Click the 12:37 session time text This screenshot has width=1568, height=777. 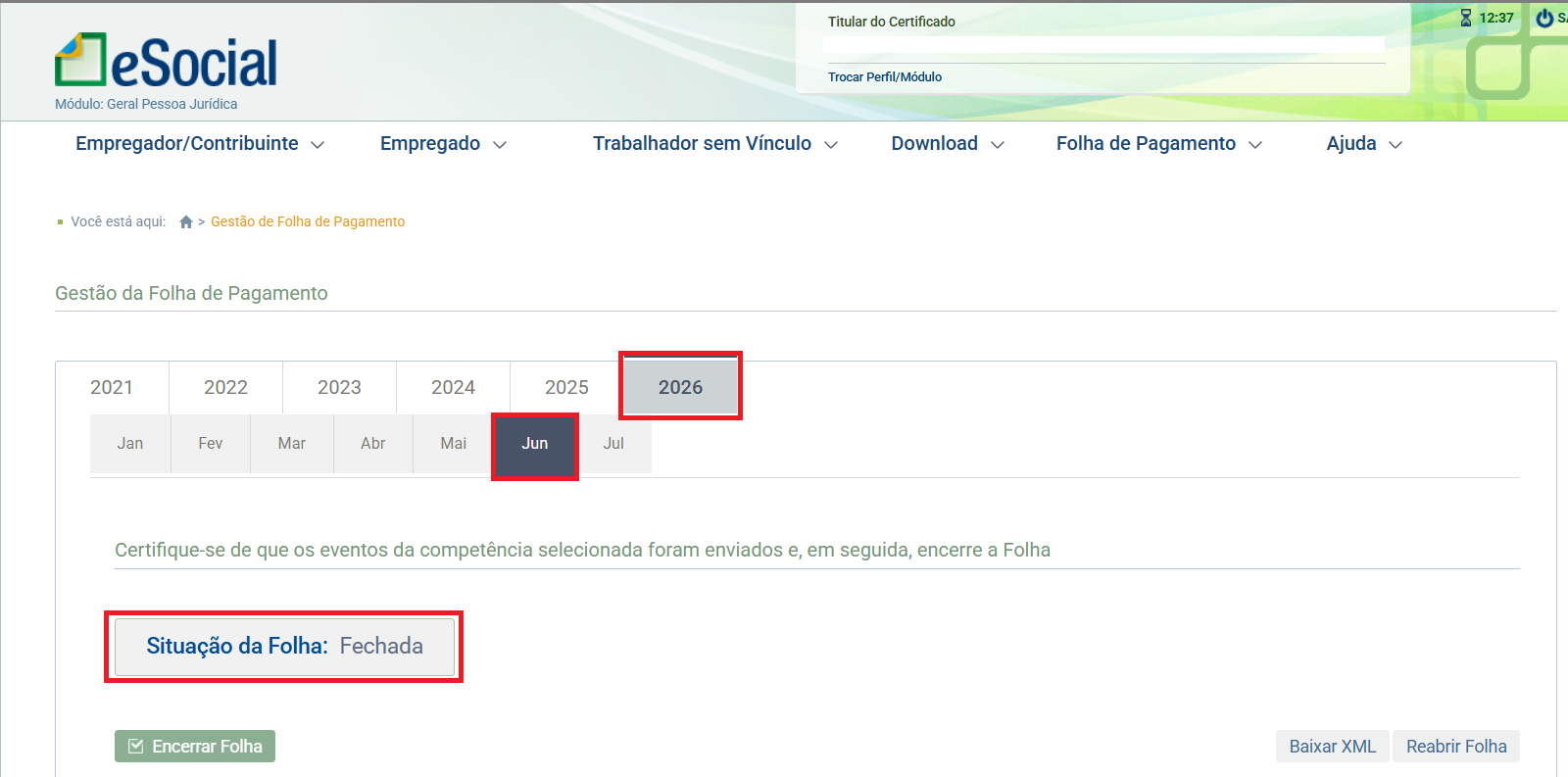point(1496,18)
